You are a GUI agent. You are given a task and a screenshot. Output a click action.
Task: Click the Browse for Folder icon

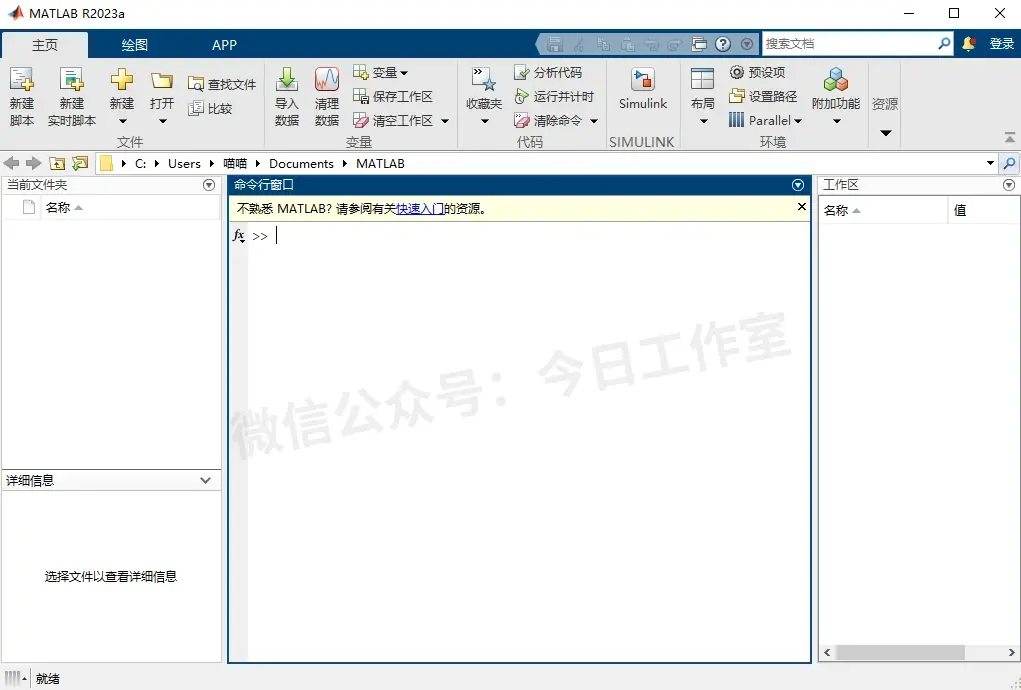tap(80, 163)
